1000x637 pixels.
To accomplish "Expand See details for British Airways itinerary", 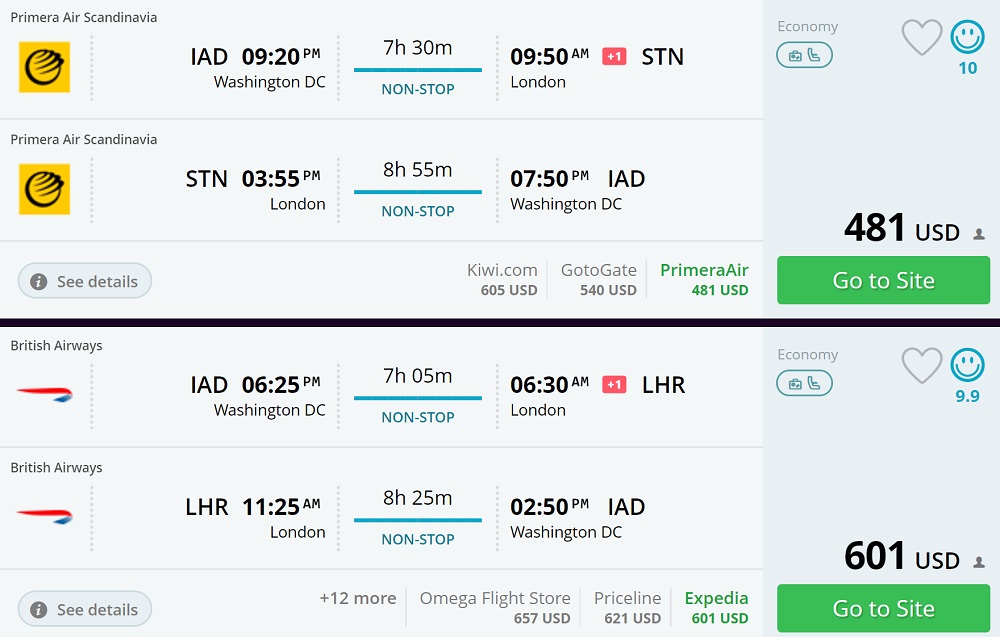I will click(85, 609).
